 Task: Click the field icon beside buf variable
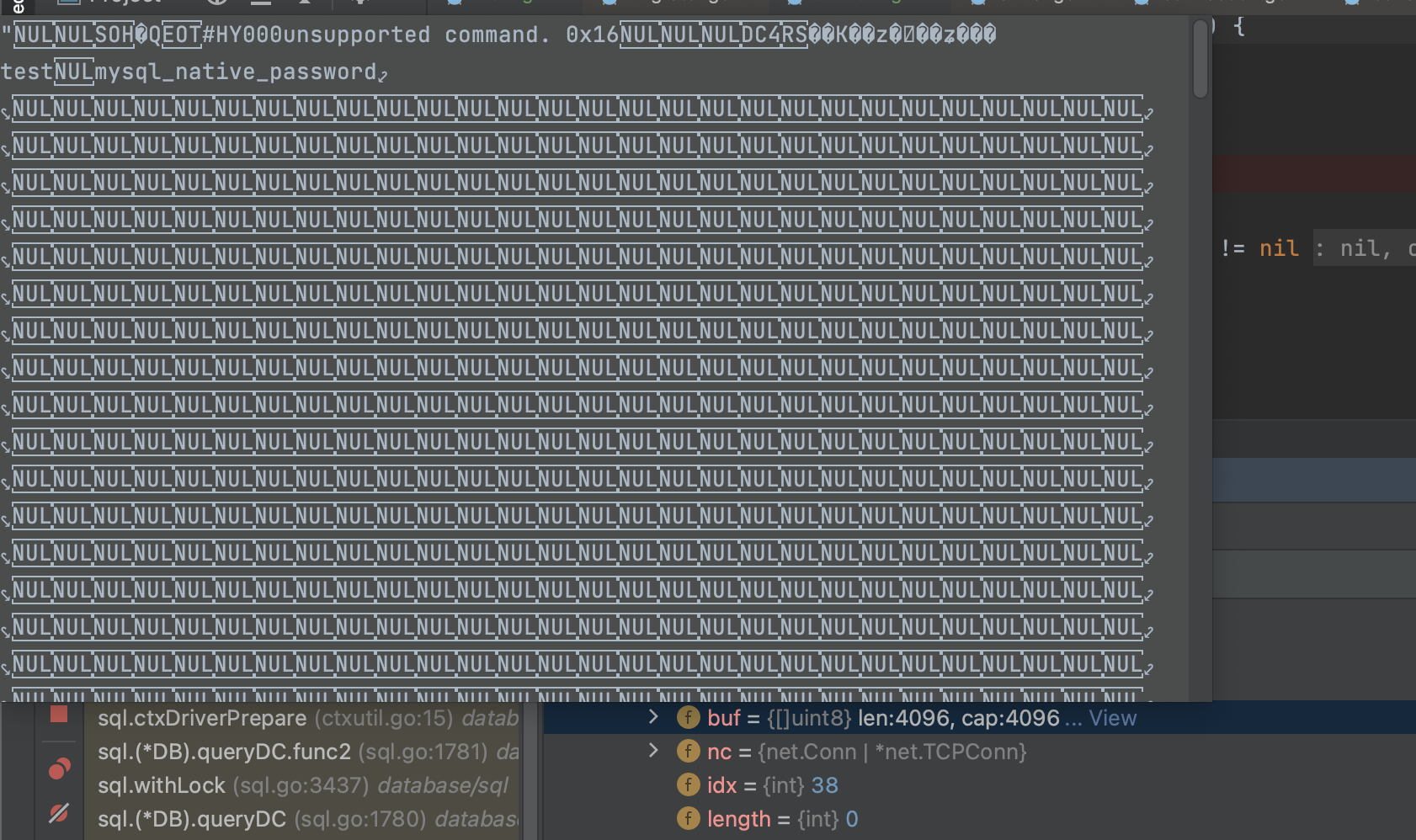pyautogui.click(x=689, y=718)
